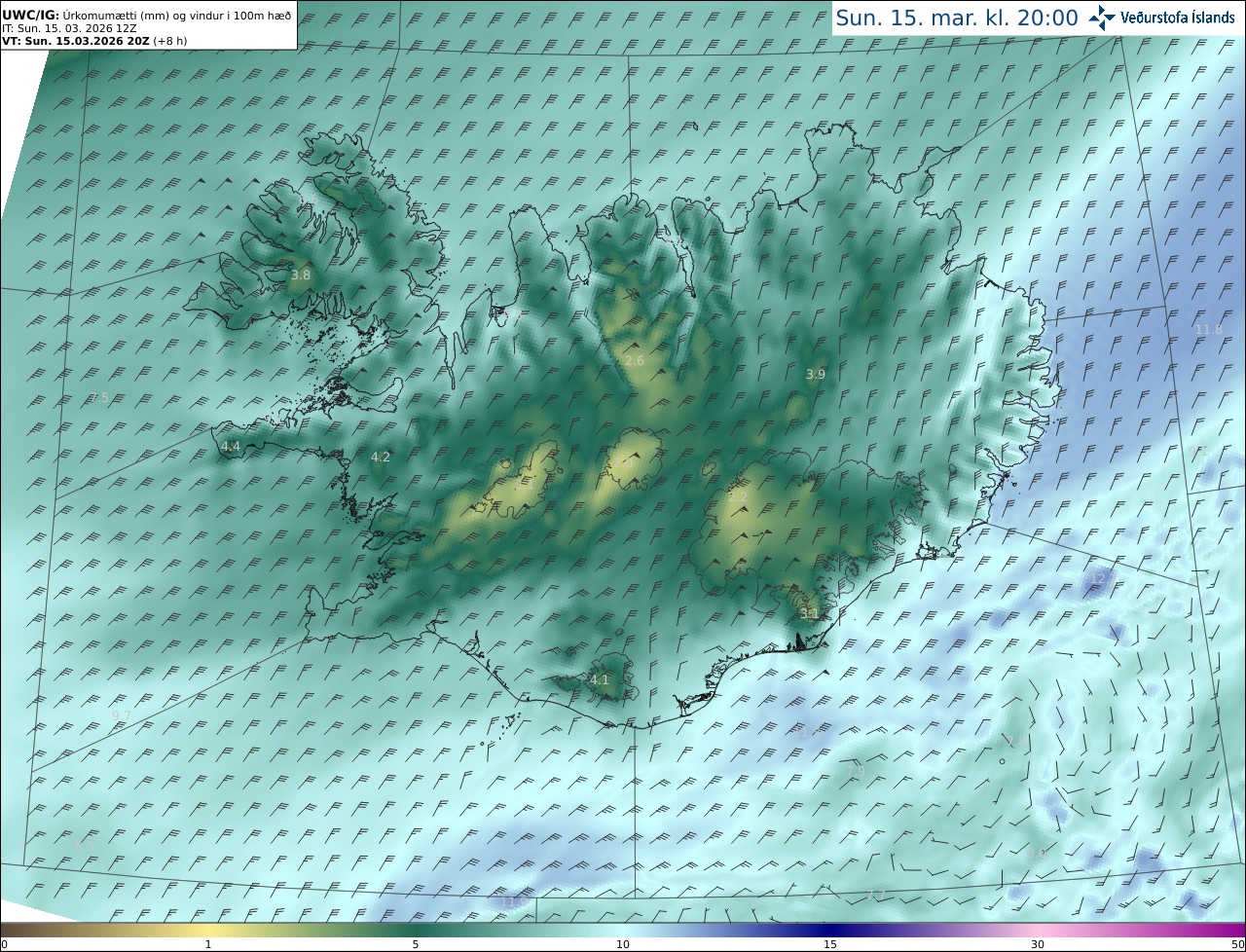Click the 7.7 value near the bottom boundary
Screen dimensions: 1246x952
[x=876, y=895]
